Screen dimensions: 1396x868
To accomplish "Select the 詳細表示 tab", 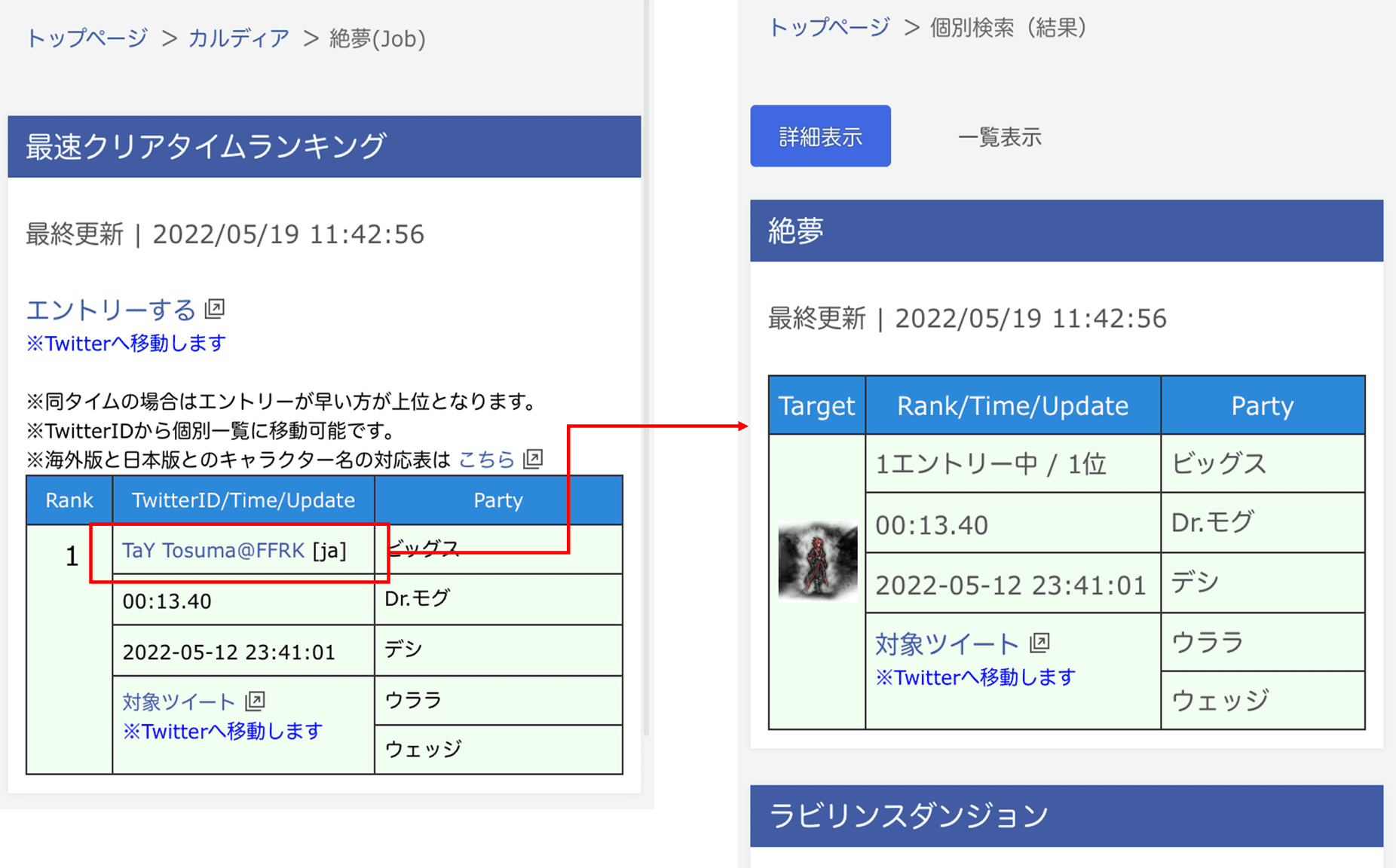I will coord(820,136).
